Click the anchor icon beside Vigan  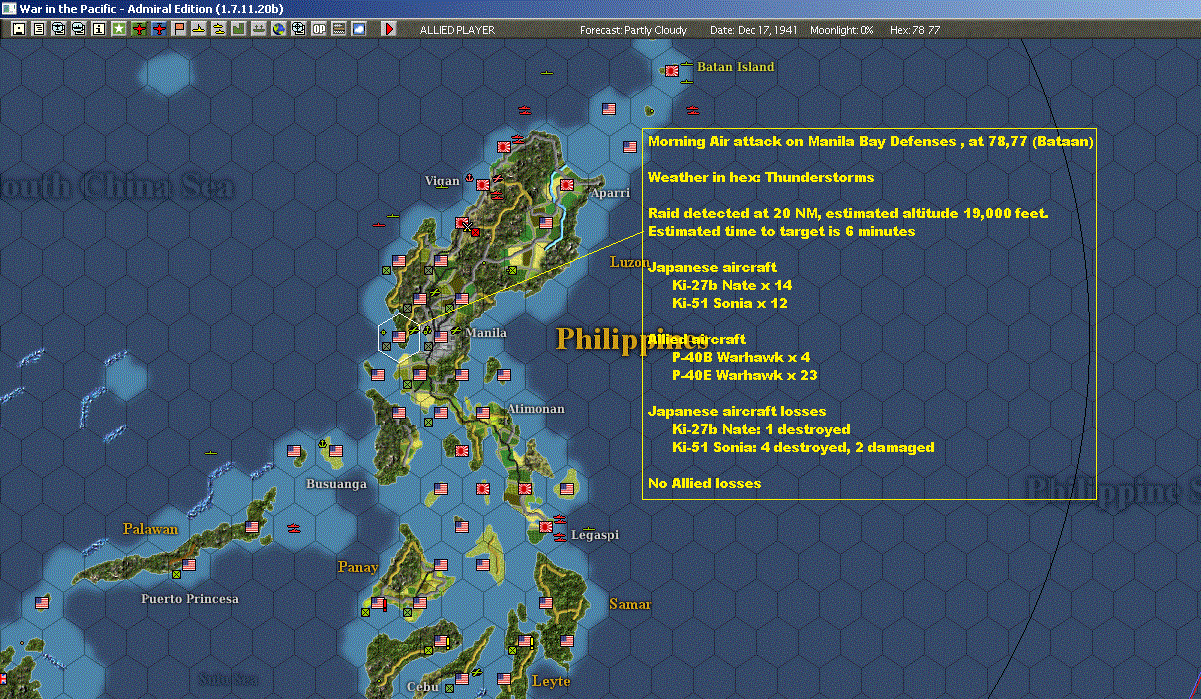pos(469,178)
